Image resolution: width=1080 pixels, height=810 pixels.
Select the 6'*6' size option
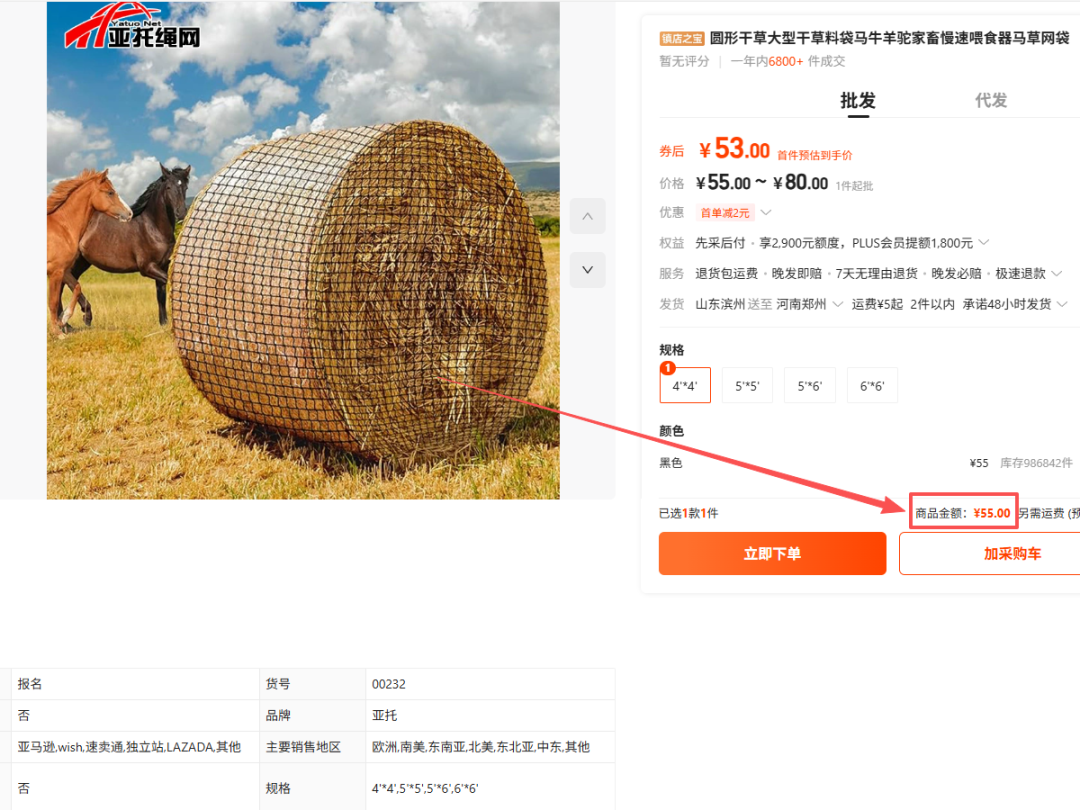click(x=872, y=386)
